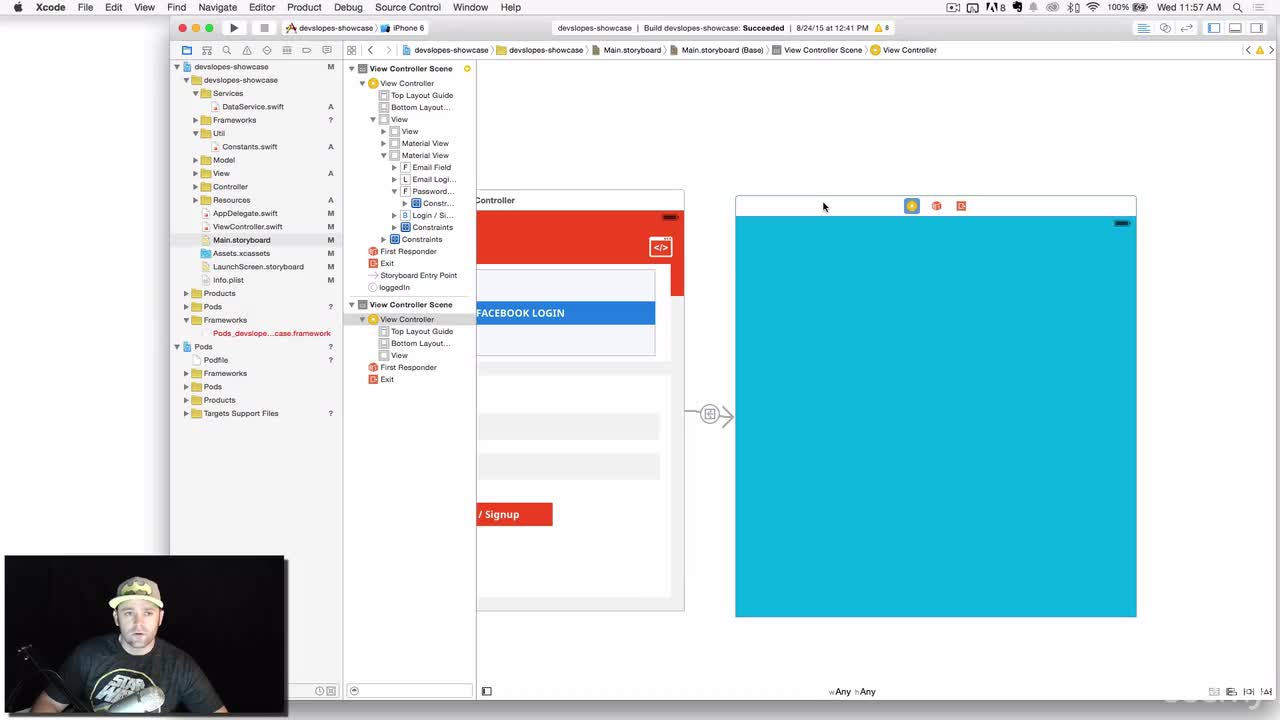Click the issue warning triangle in jump bar
Viewport: 1280px width, 720px height.
[x=1259, y=50]
